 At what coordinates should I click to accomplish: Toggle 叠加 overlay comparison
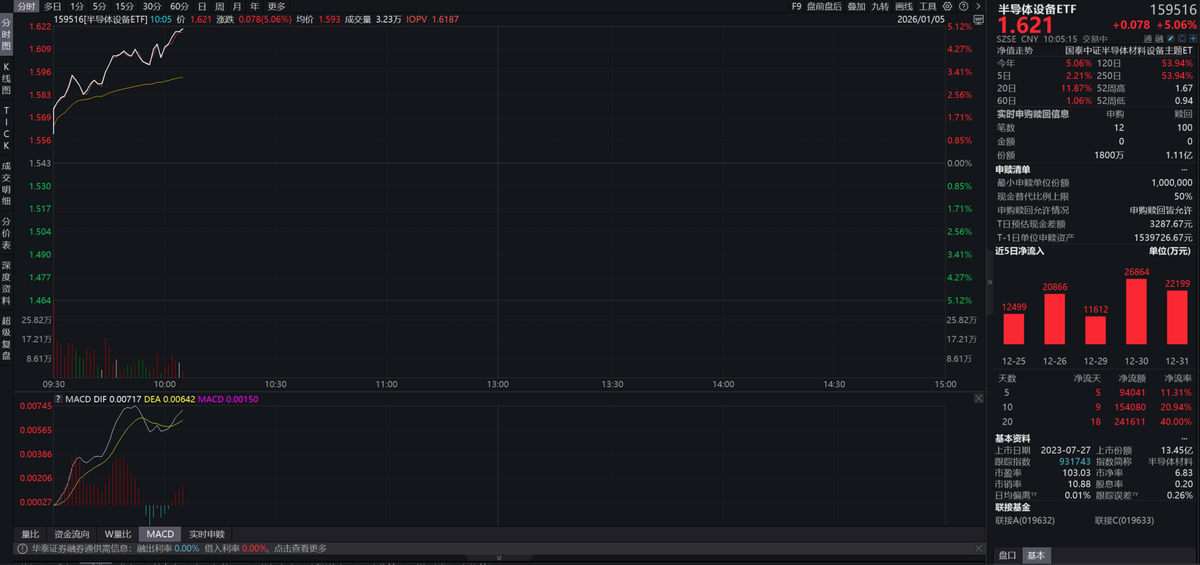click(856, 6)
